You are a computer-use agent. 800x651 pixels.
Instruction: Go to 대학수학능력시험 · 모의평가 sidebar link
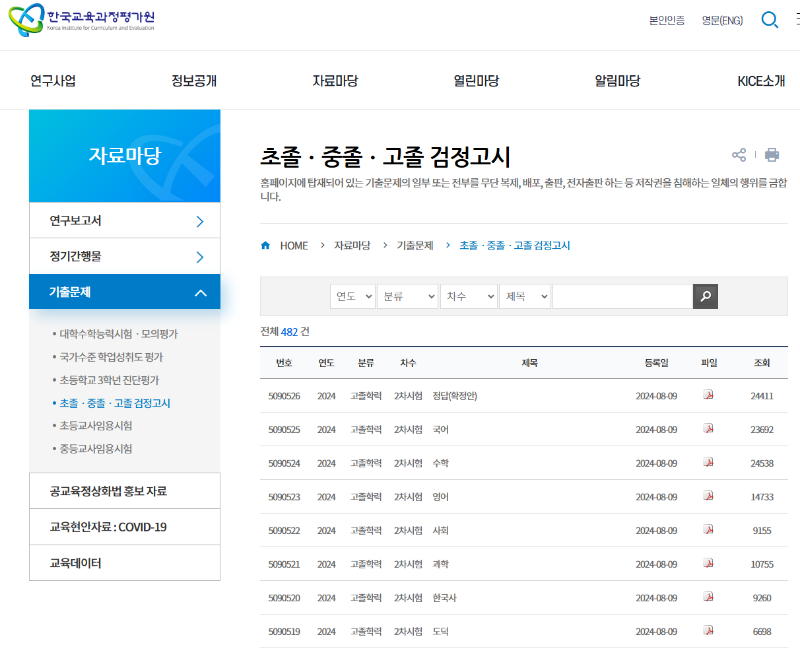118,334
